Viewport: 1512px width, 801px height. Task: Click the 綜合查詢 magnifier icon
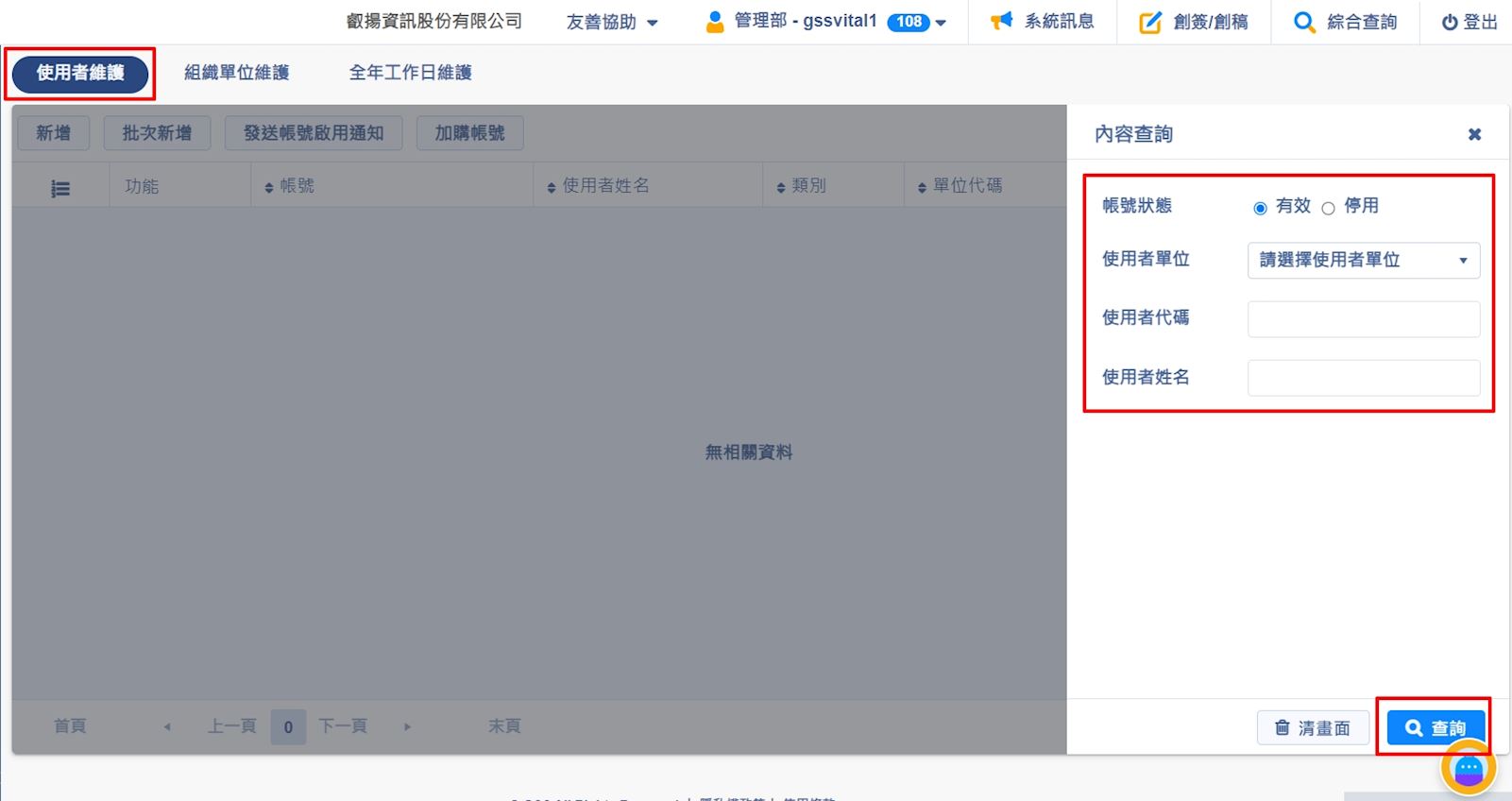[1304, 23]
